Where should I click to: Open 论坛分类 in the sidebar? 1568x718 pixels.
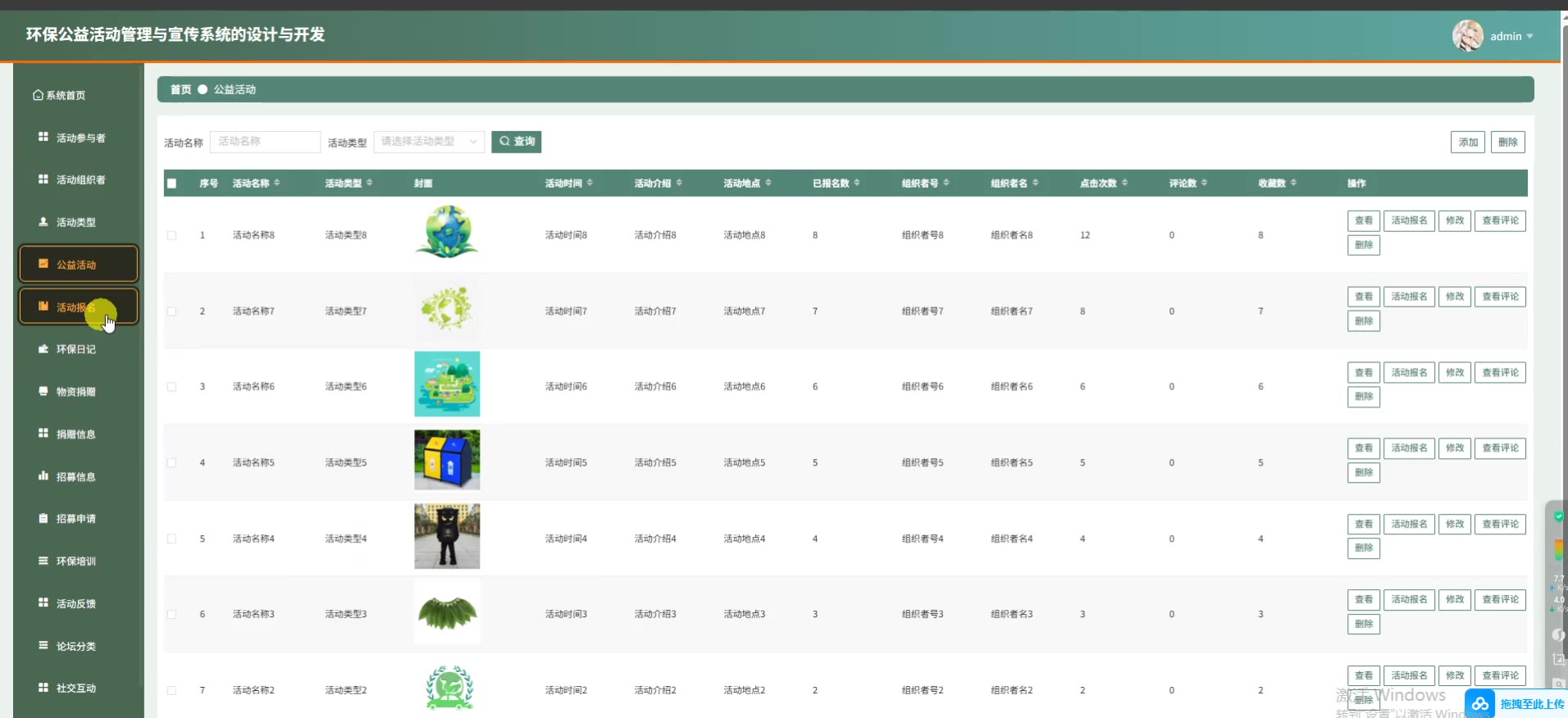76,646
